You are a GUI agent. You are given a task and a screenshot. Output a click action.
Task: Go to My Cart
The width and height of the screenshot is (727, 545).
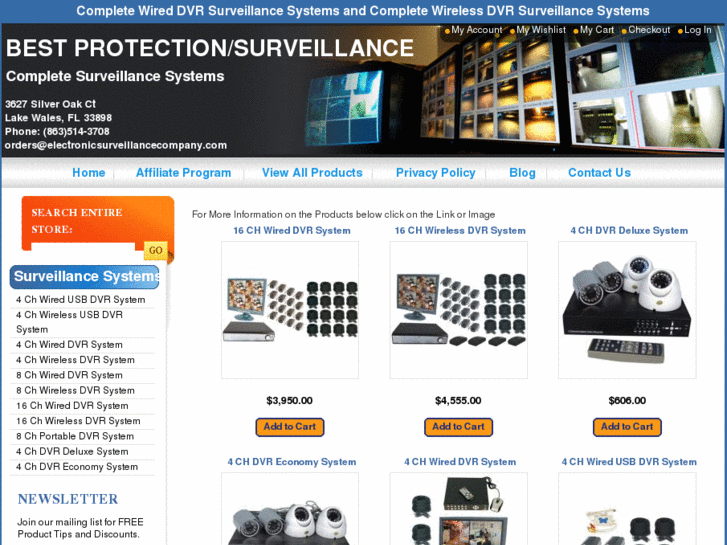click(596, 30)
